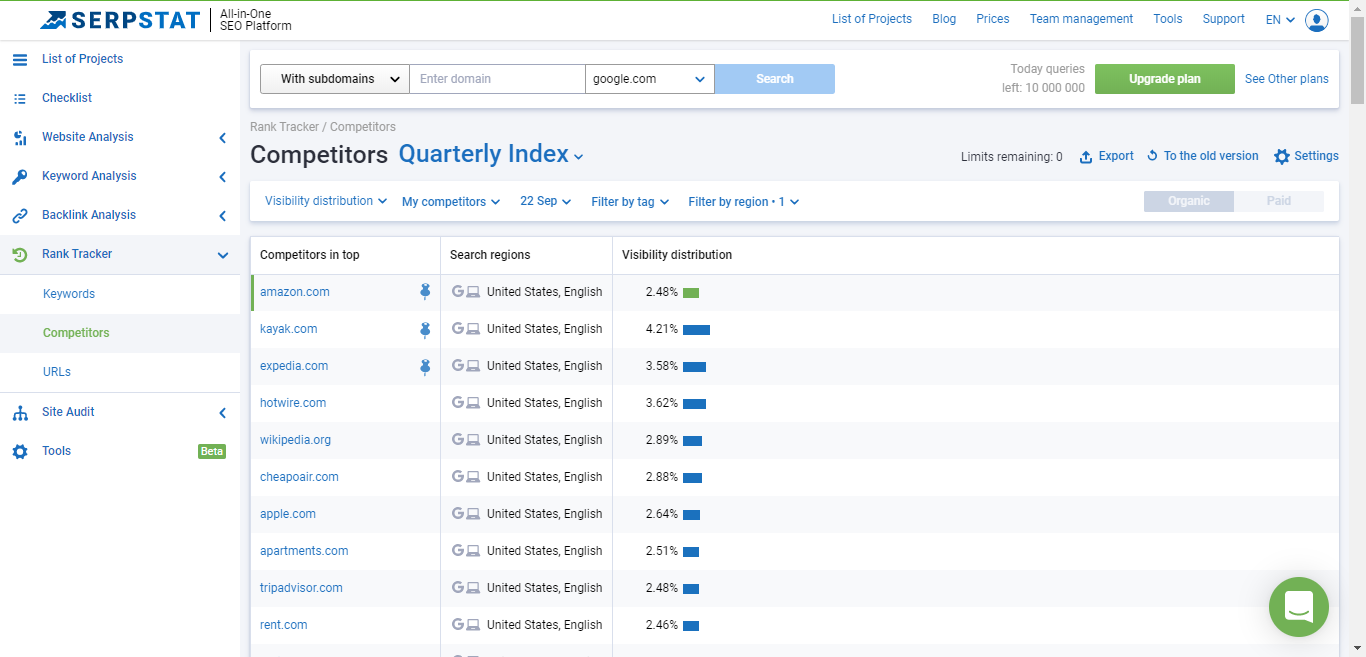Click the See Other plans link
Viewport: 1366px width, 657px height.
1287,79
